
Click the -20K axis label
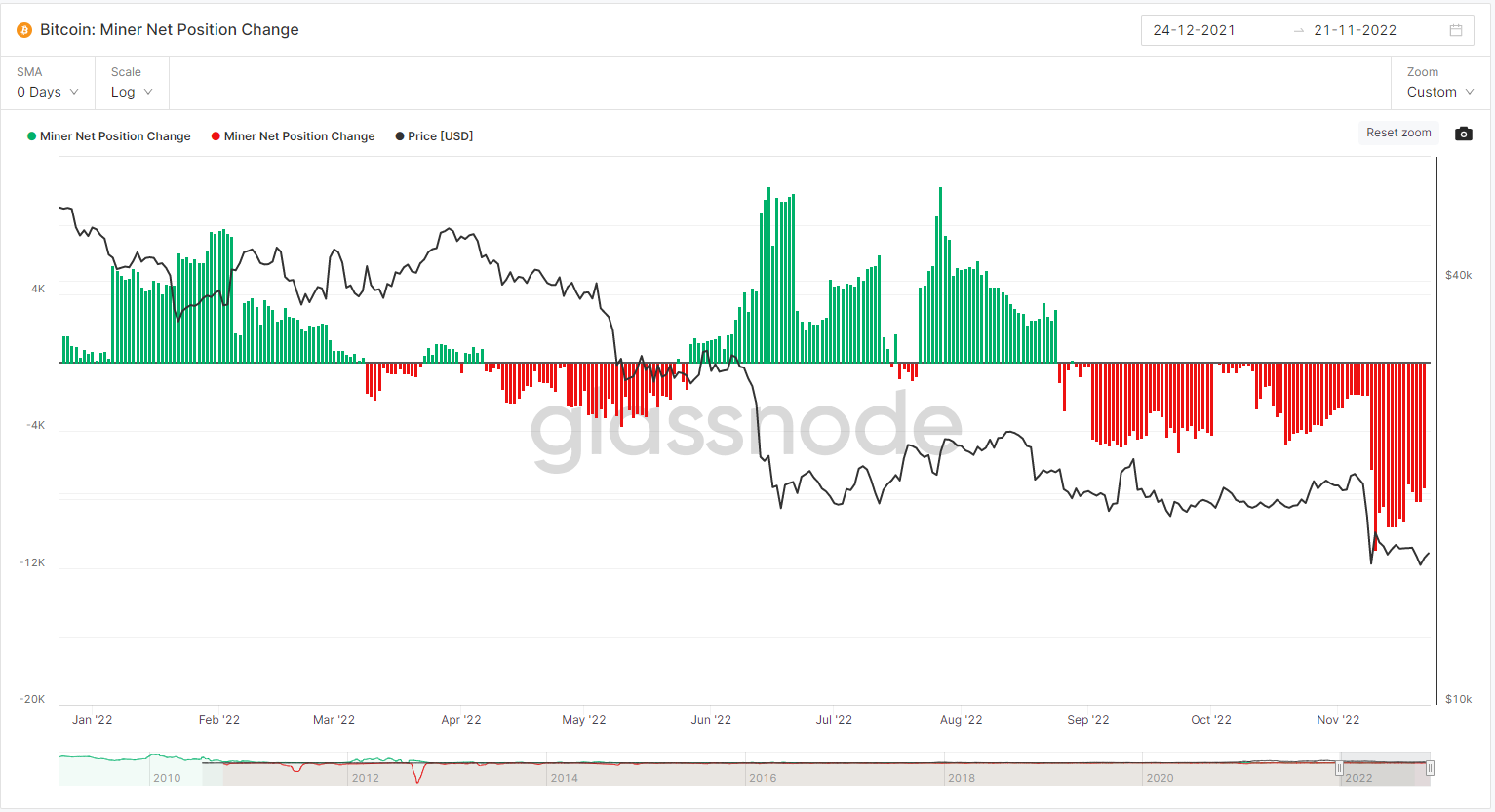32,700
